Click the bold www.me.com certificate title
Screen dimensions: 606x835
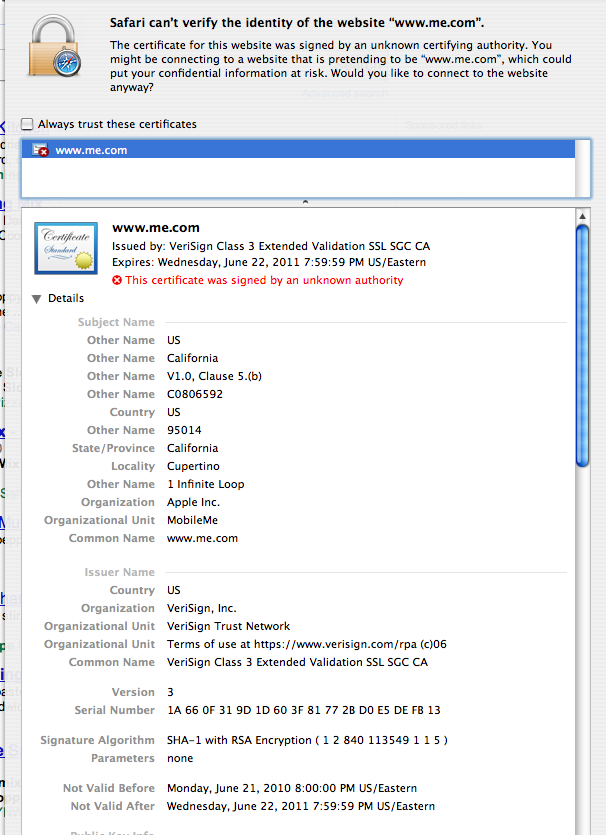[156, 228]
